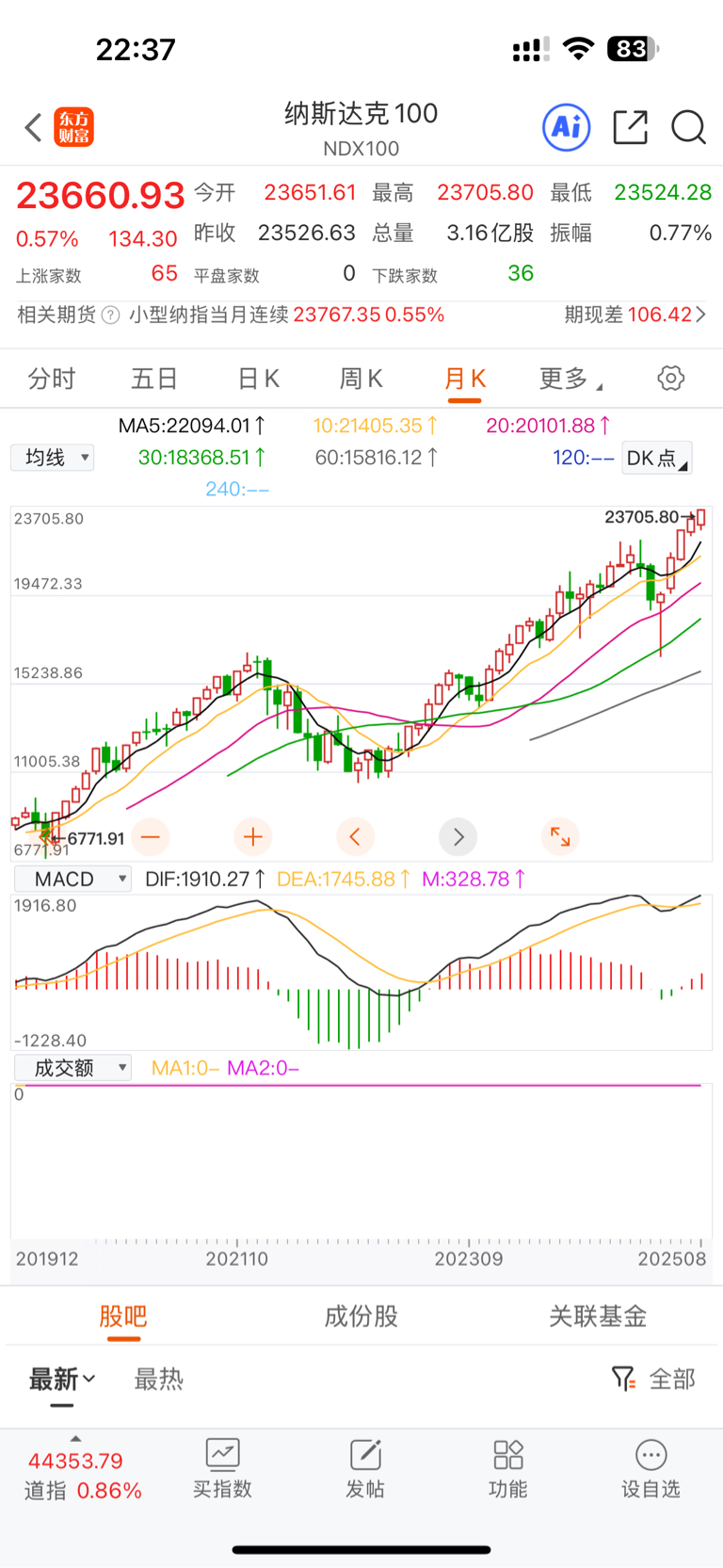
Task: Open 成交额 indicator dropdown
Action: point(72,1068)
